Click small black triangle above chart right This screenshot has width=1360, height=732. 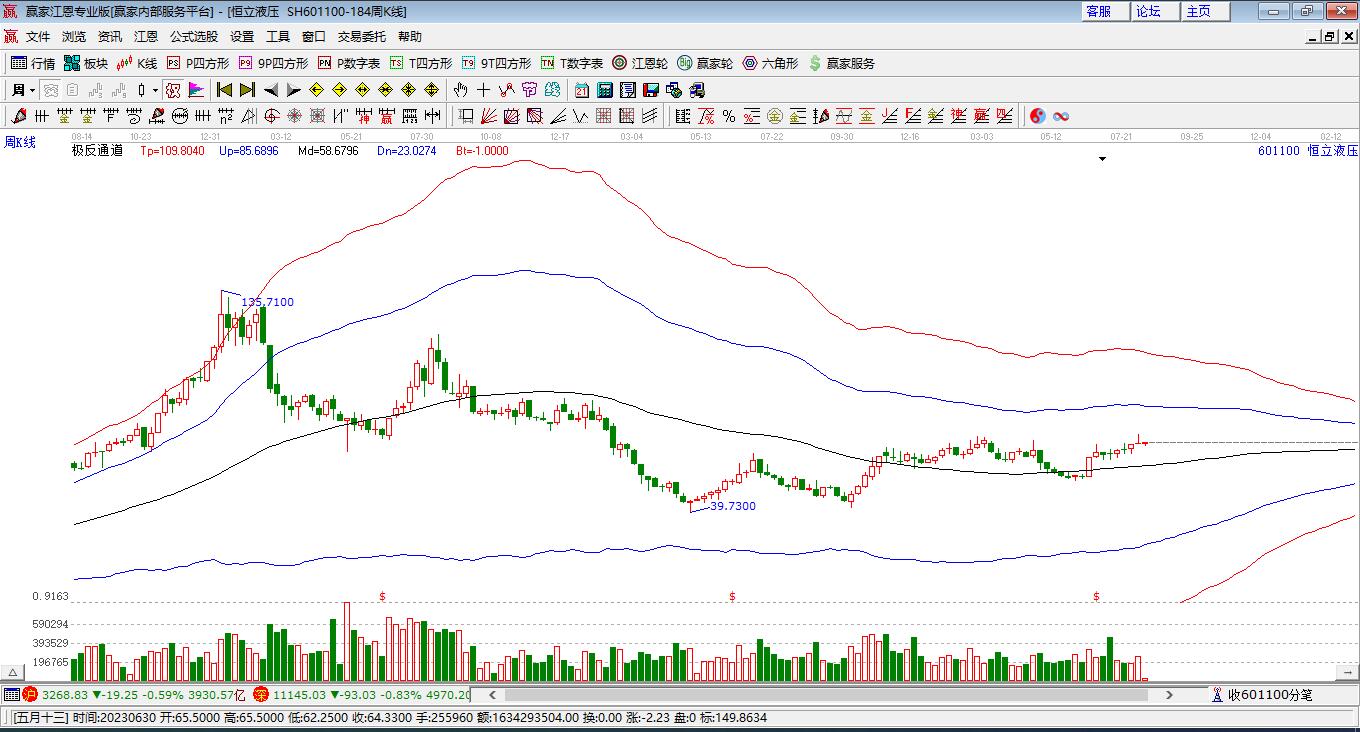1102,159
